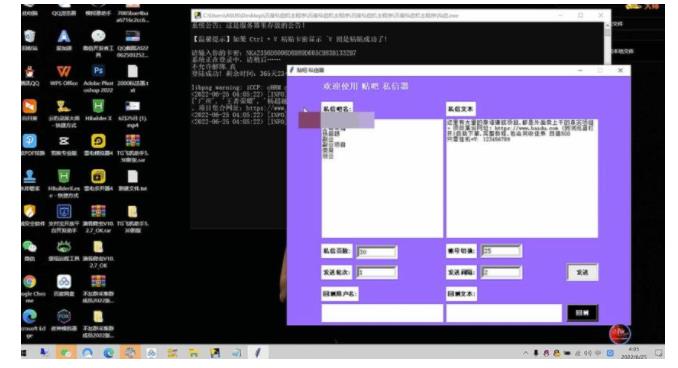This screenshot has width=678, height=368.
Task: Select the orange square icon below QQ penguin
Action: (30, 109)
